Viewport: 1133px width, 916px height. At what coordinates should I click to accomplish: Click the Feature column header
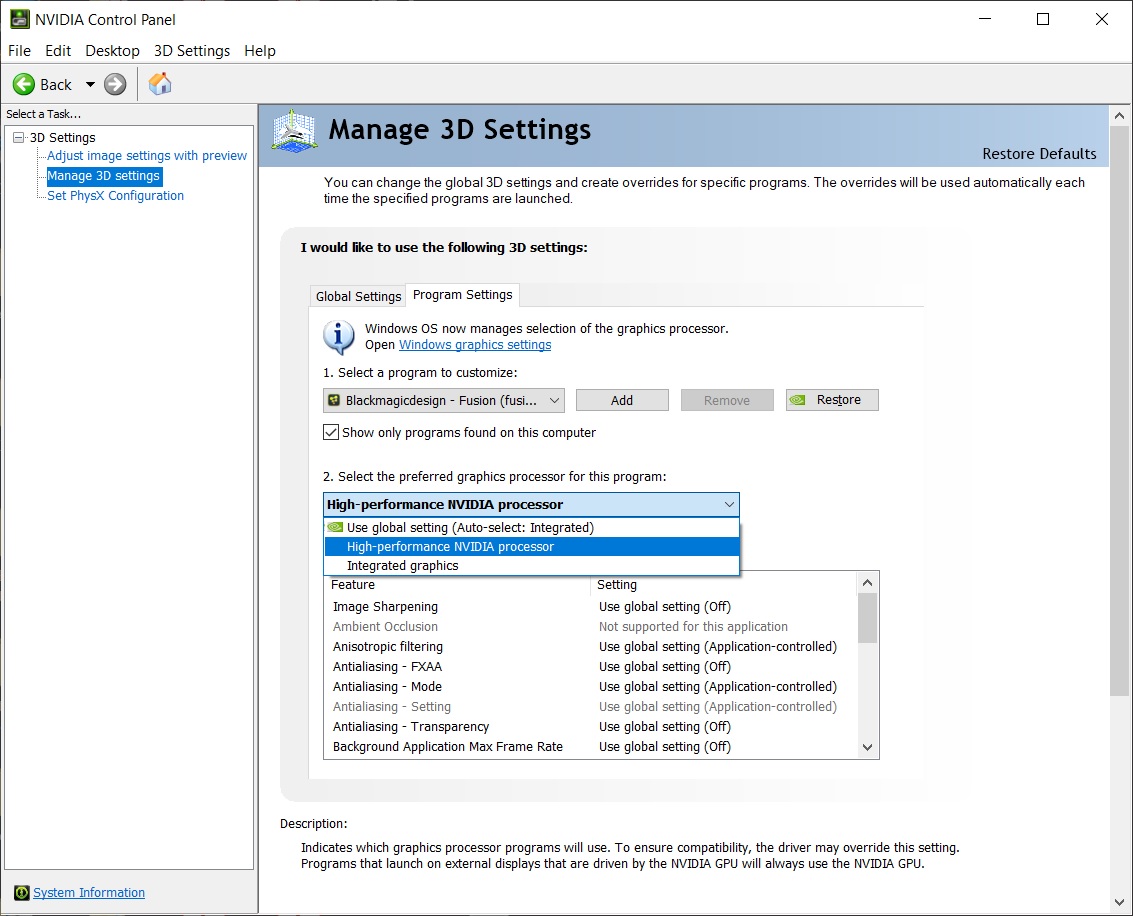click(457, 584)
